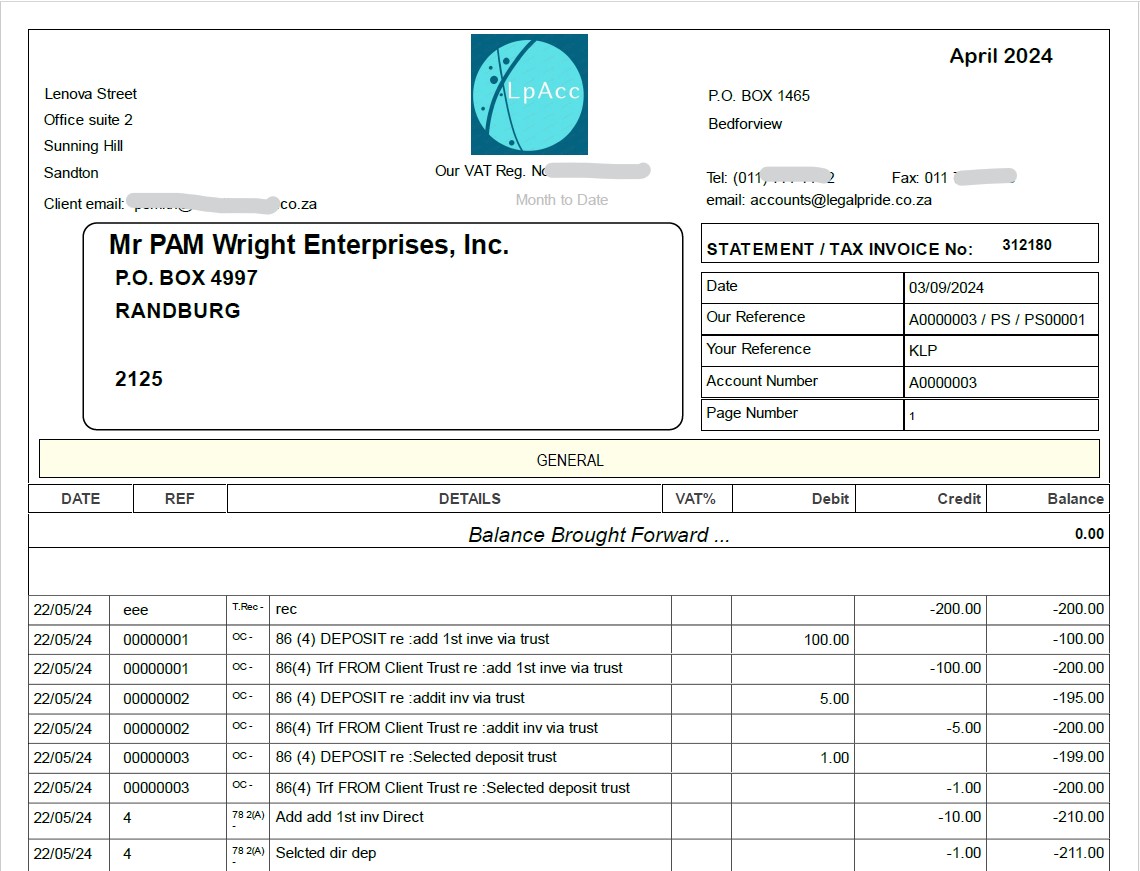The width and height of the screenshot is (1140, 871).
Task: Click the REF column header
Action: pos(180,499)
